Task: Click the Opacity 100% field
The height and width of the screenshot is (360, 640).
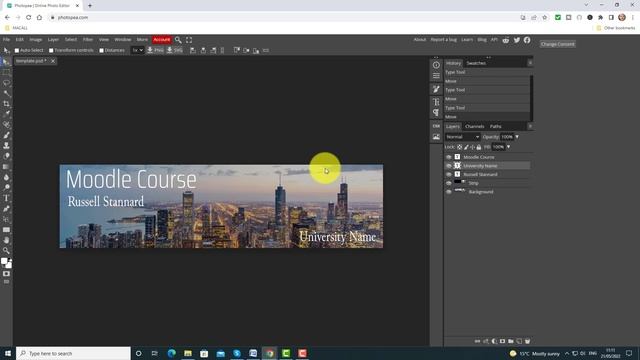Action: point(507,137)
